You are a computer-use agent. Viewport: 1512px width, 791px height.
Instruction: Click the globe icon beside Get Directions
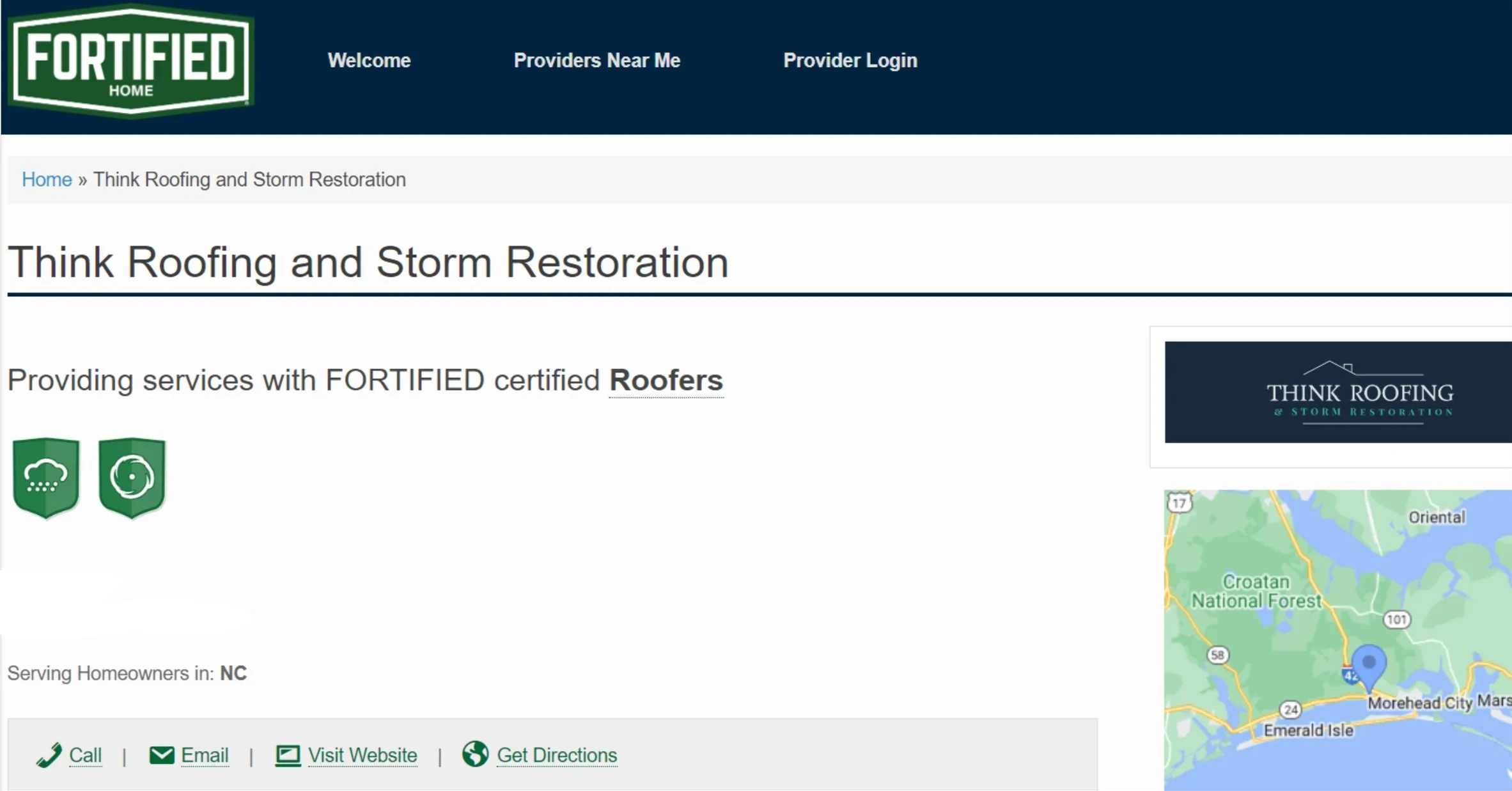pyautogui.click(x=475, y=754)
